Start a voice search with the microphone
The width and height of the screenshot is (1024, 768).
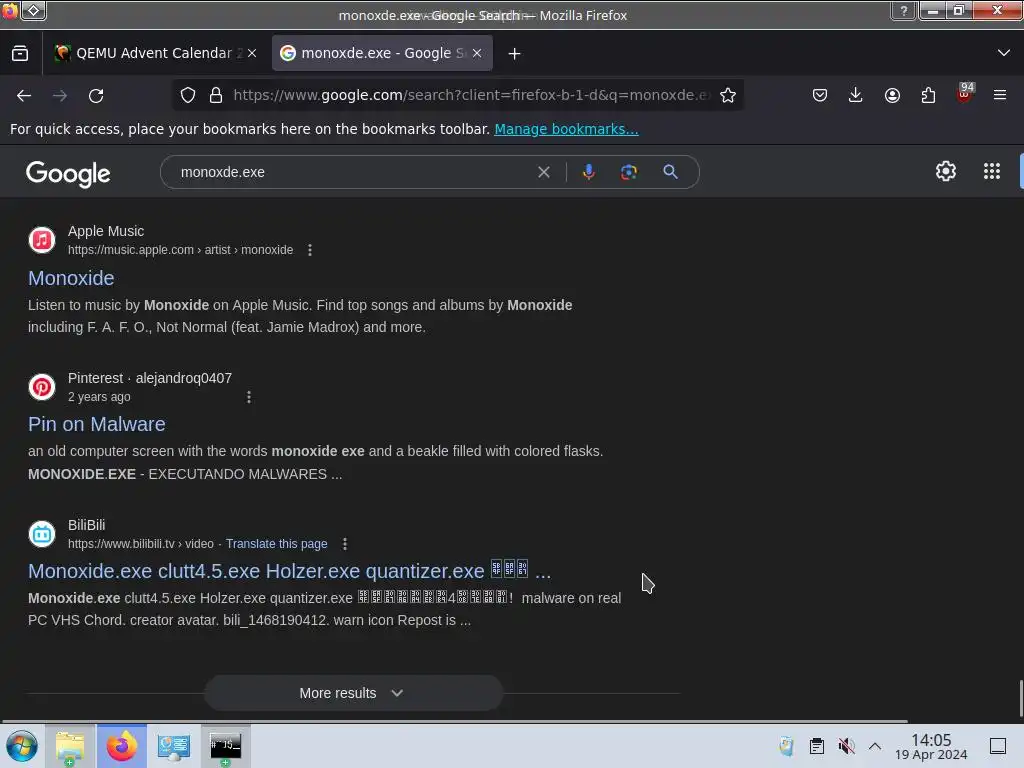coord(588,172)
